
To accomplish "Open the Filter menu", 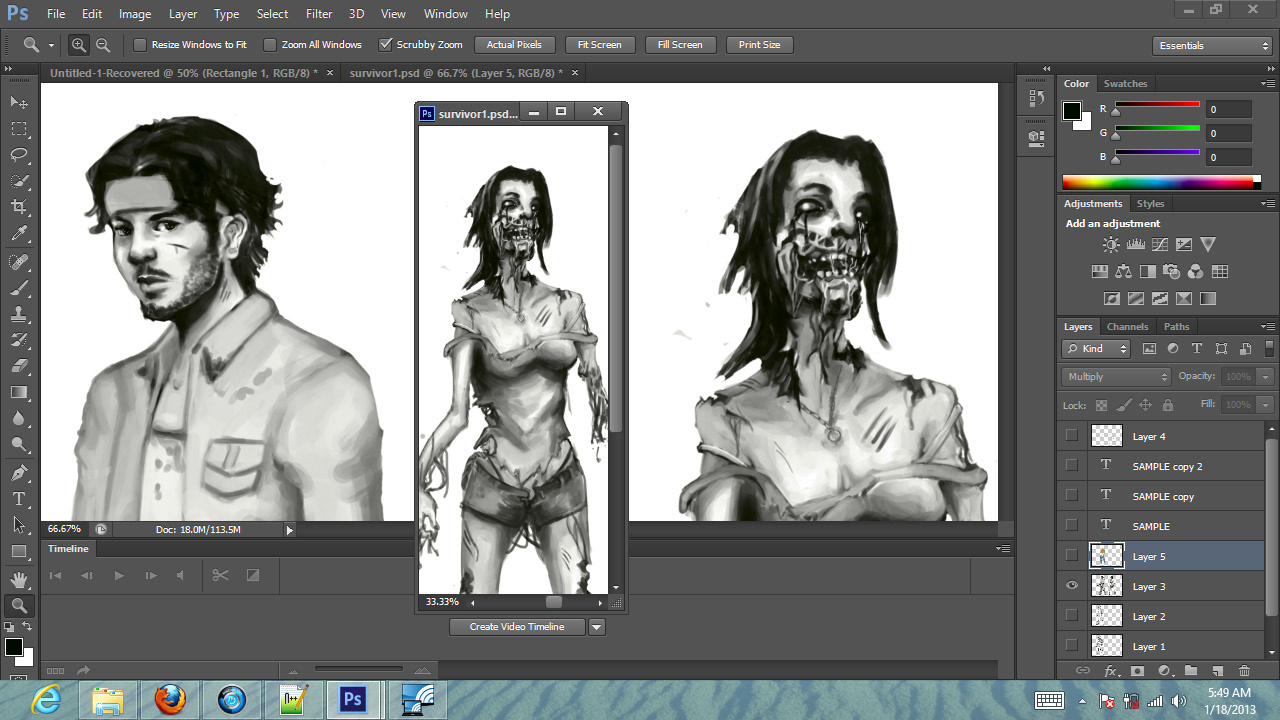I will [319, 14].
